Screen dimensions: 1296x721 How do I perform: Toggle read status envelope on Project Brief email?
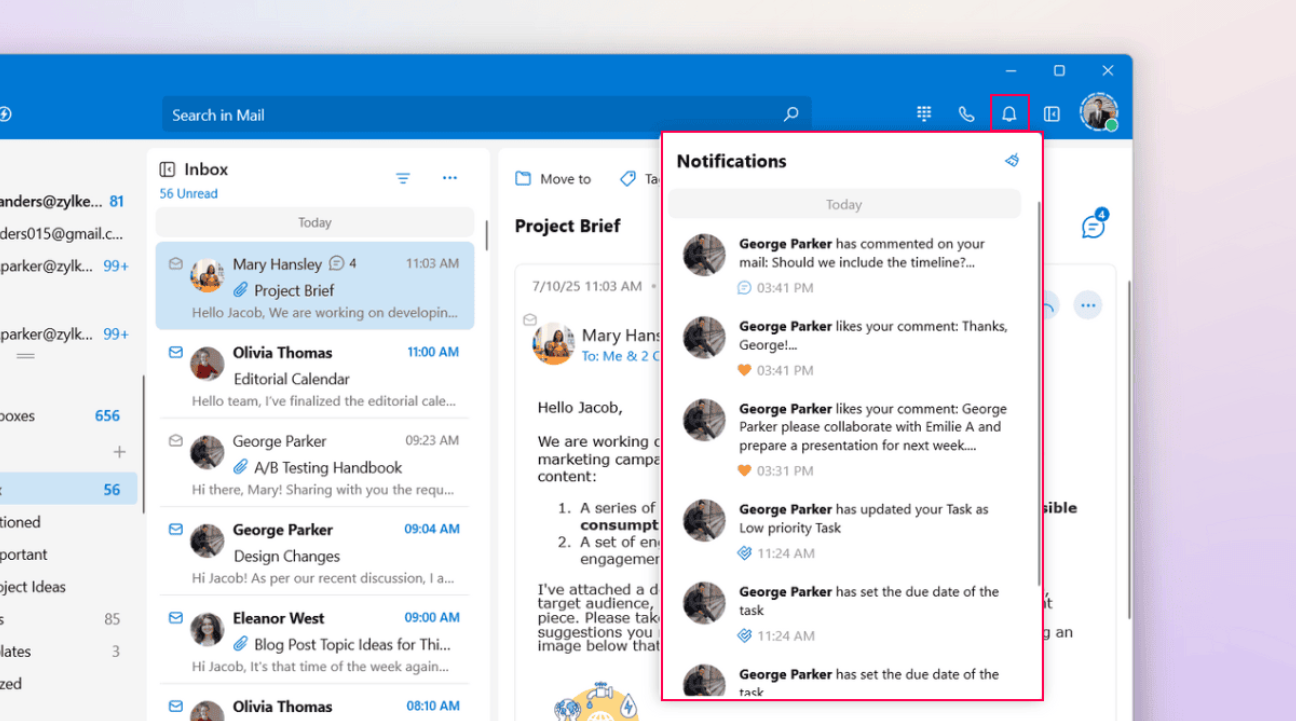click(x=176, y=264)
